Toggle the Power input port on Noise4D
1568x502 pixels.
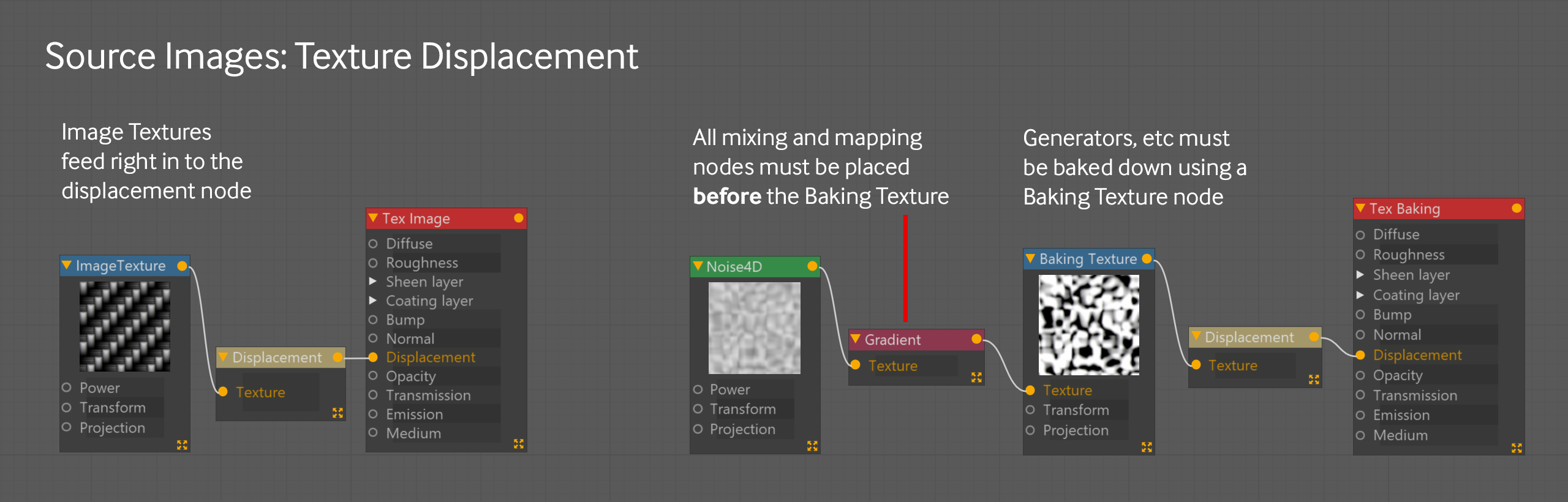tap(698, 389)
